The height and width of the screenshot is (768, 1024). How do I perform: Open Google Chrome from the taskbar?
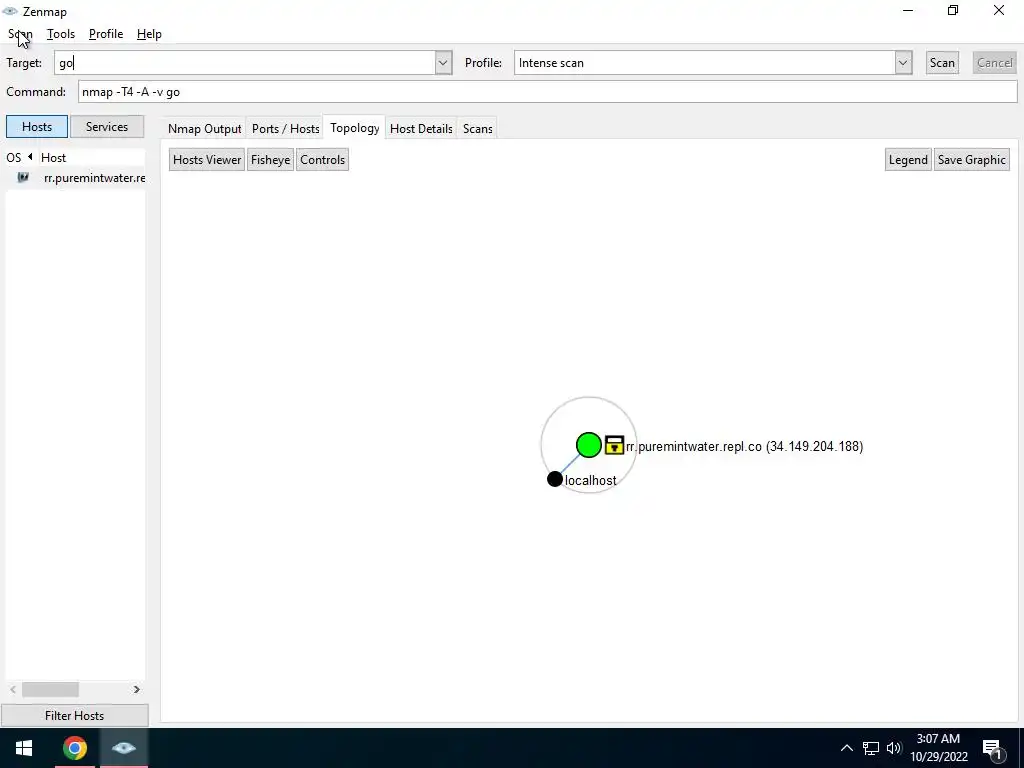75,748
